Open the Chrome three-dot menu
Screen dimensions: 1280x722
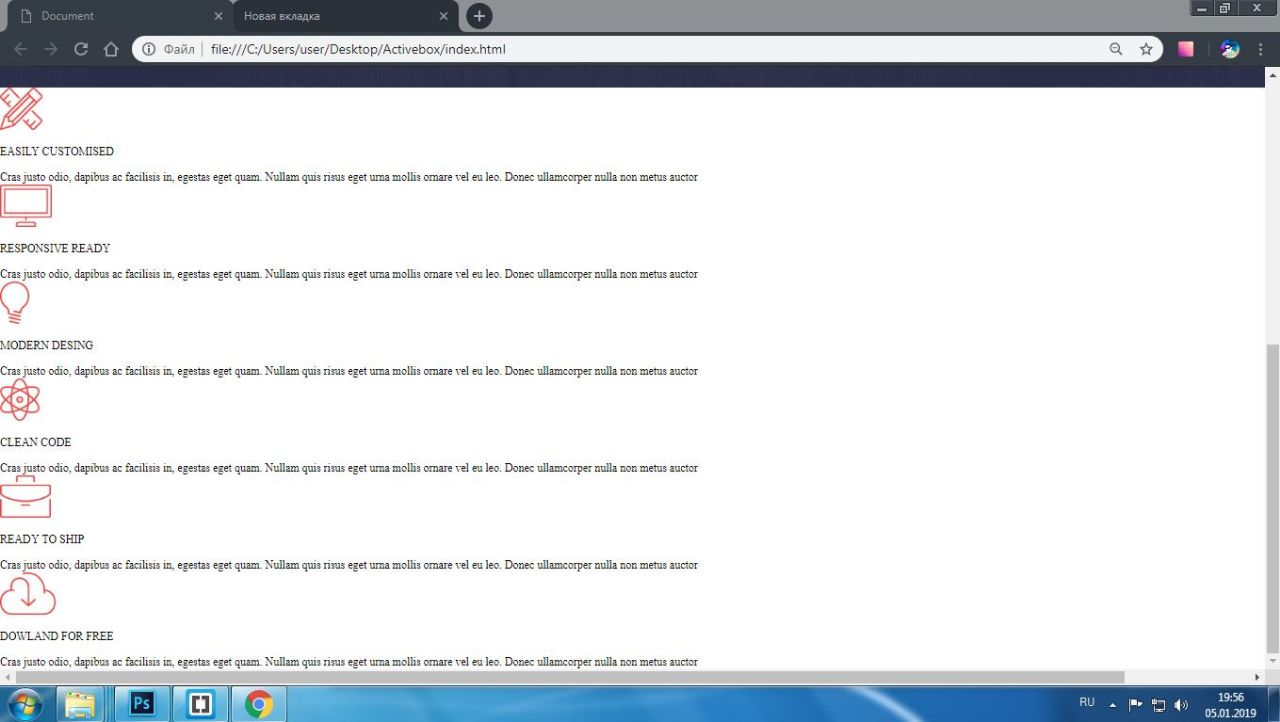tap(1261, 49)
